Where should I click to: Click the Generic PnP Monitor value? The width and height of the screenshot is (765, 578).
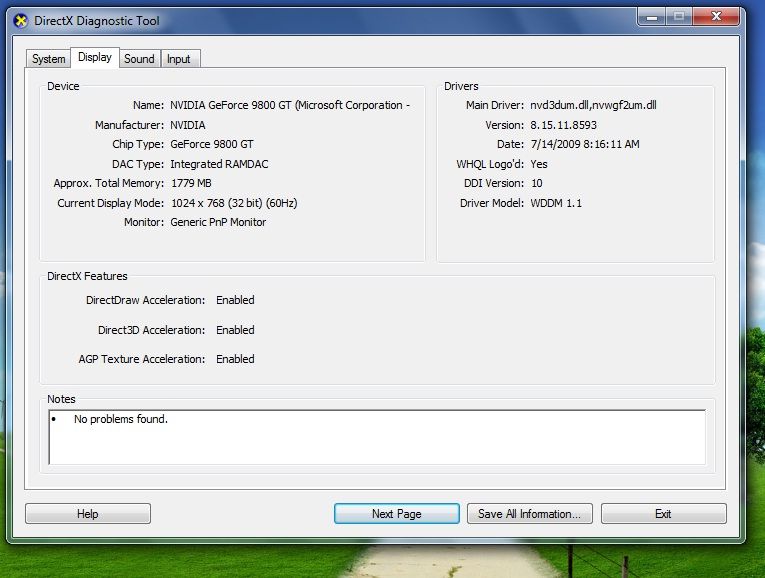(x=218, y=222)
